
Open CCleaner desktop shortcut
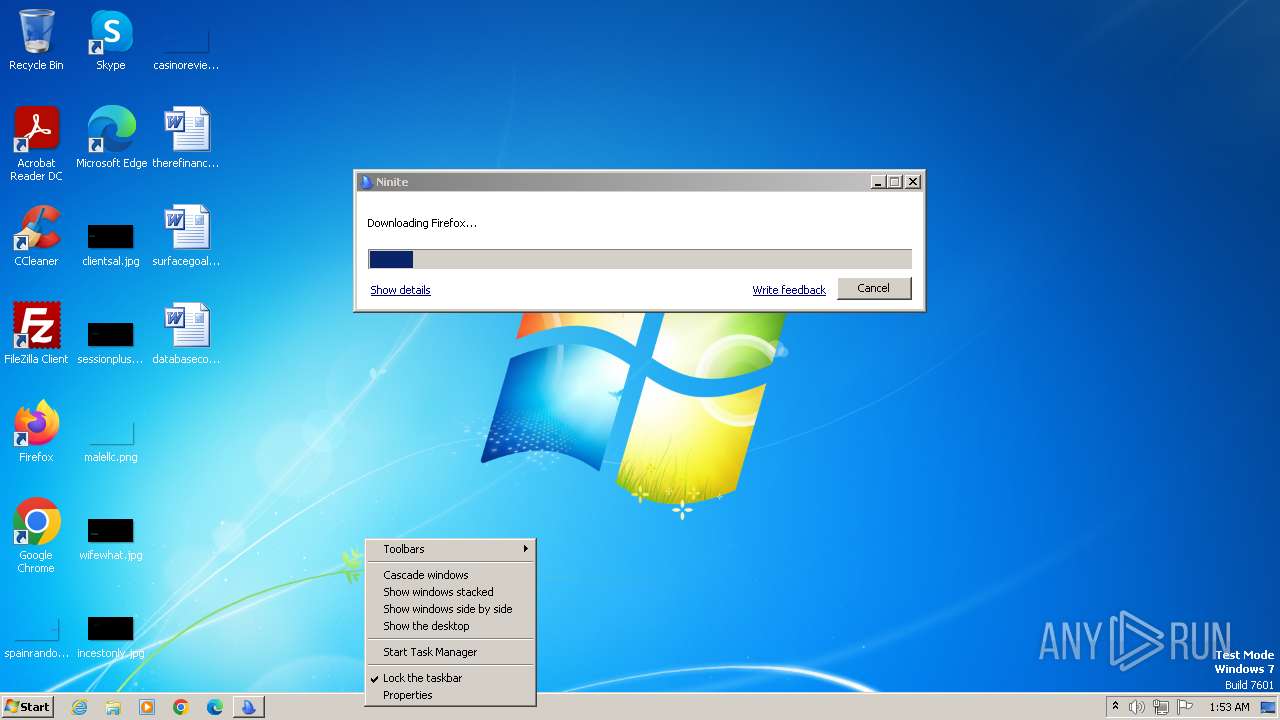[x=36, y=235]
